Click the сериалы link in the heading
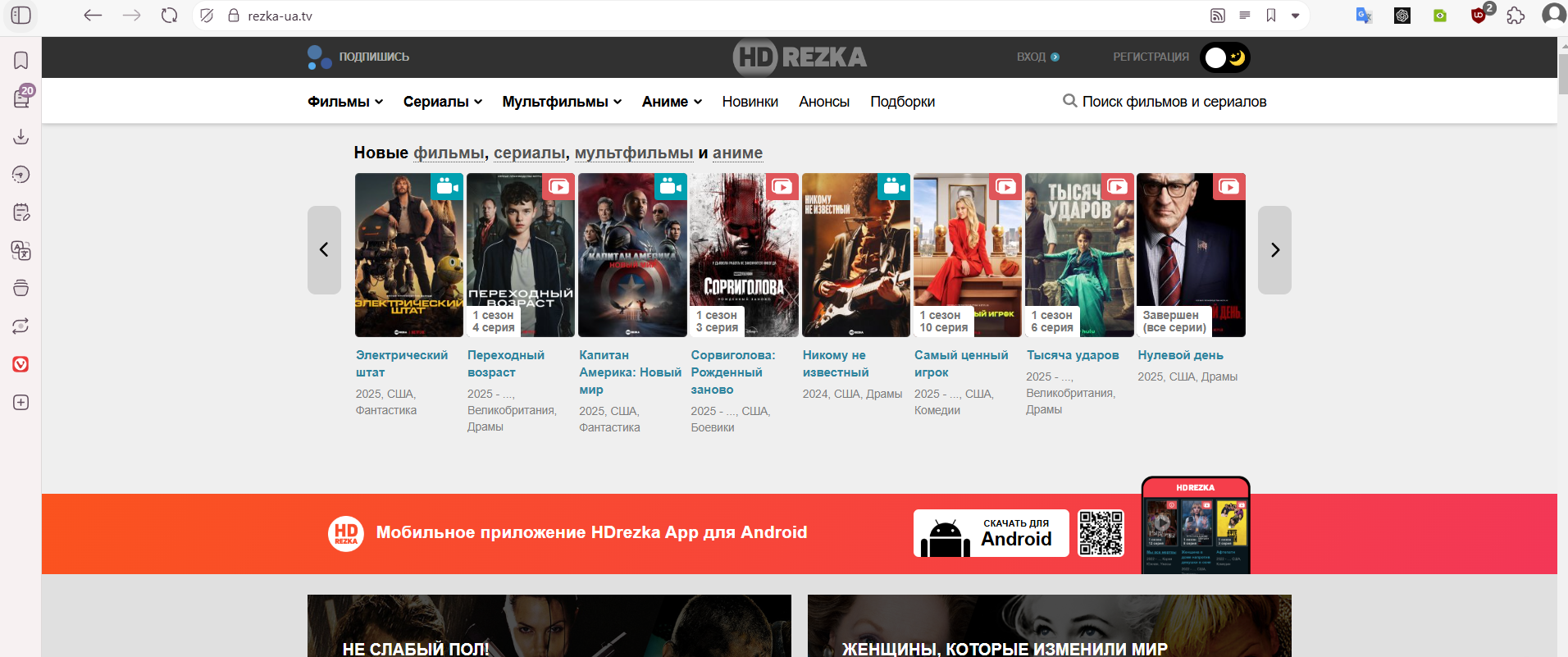 pyautogui.click(x=529, y=153)
